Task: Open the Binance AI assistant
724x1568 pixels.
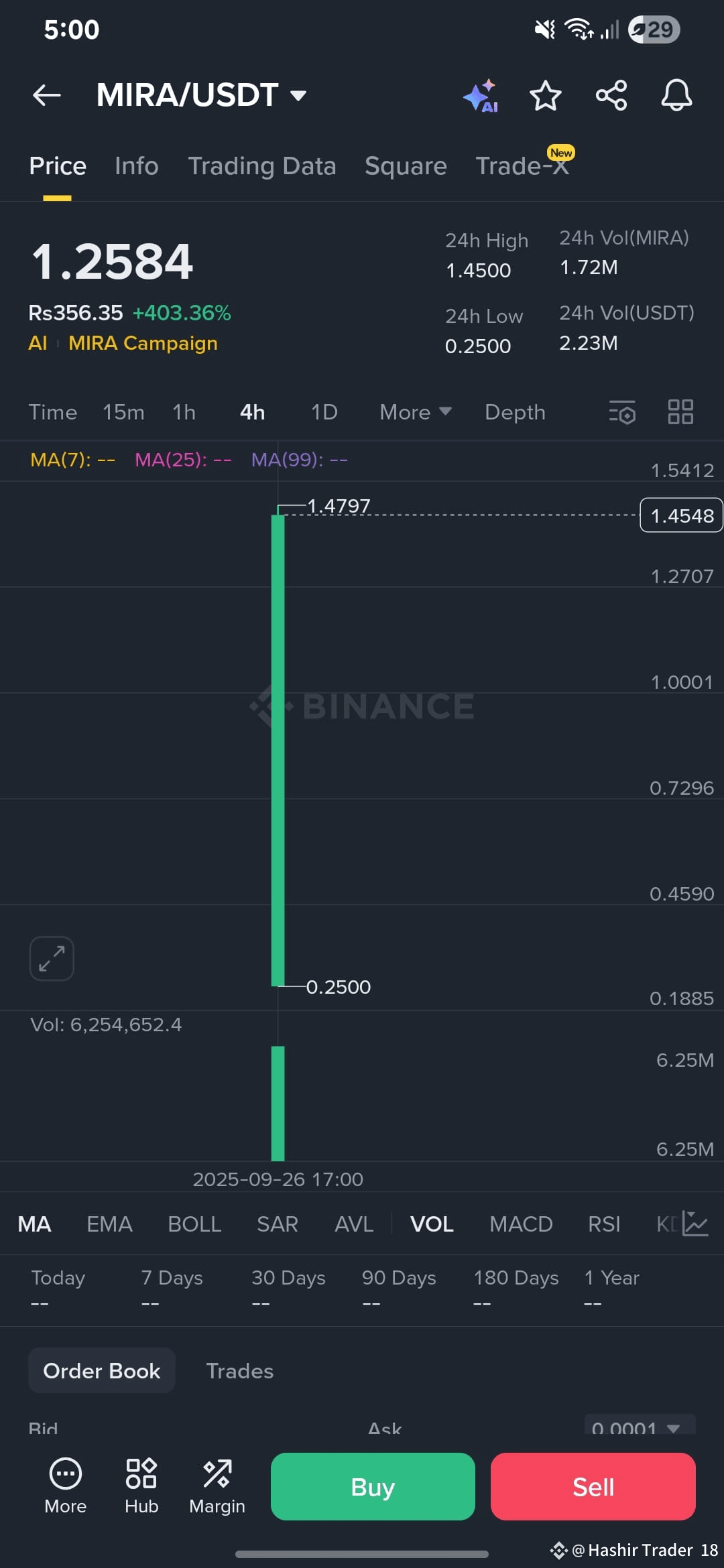Action: [x=480, y=95]
